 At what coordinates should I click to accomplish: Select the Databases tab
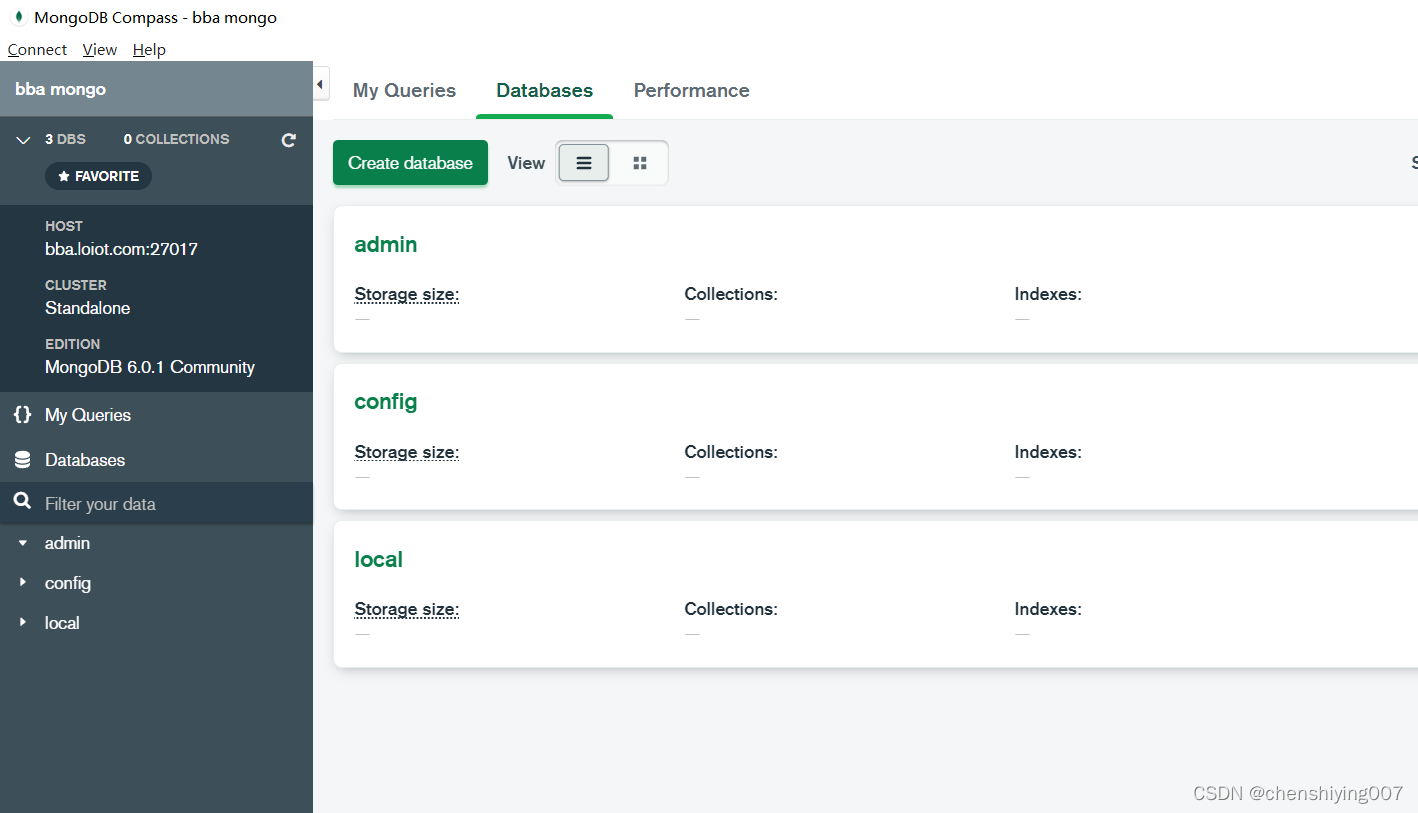[544, 90]
